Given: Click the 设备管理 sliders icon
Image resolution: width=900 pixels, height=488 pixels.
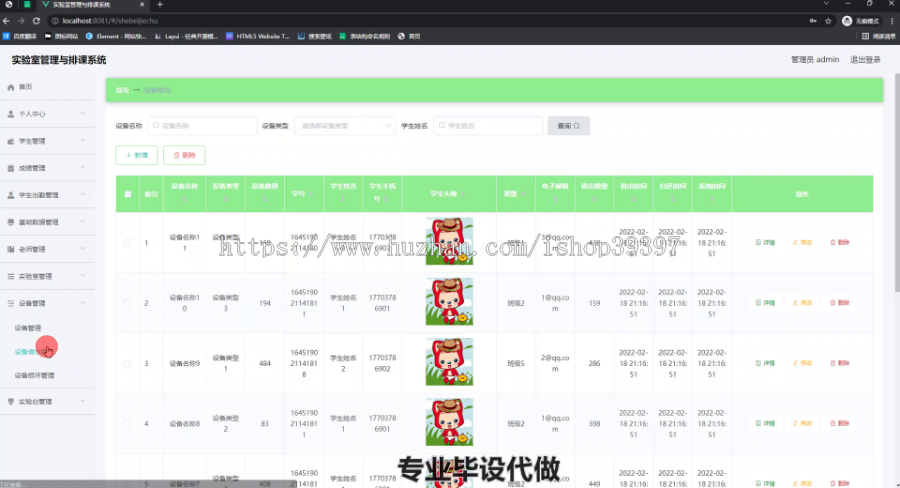Looking at the screenshot, I should coord(10,303).
